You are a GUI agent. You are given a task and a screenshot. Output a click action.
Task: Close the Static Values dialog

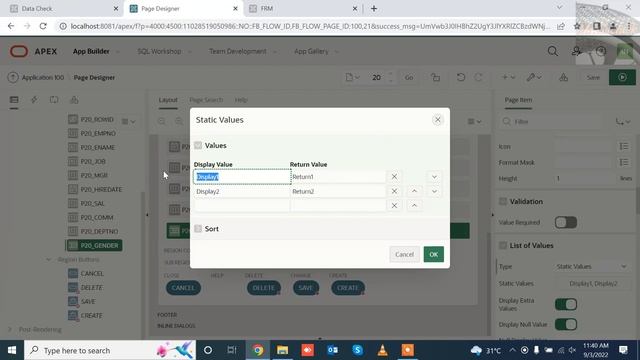(438, 120)
